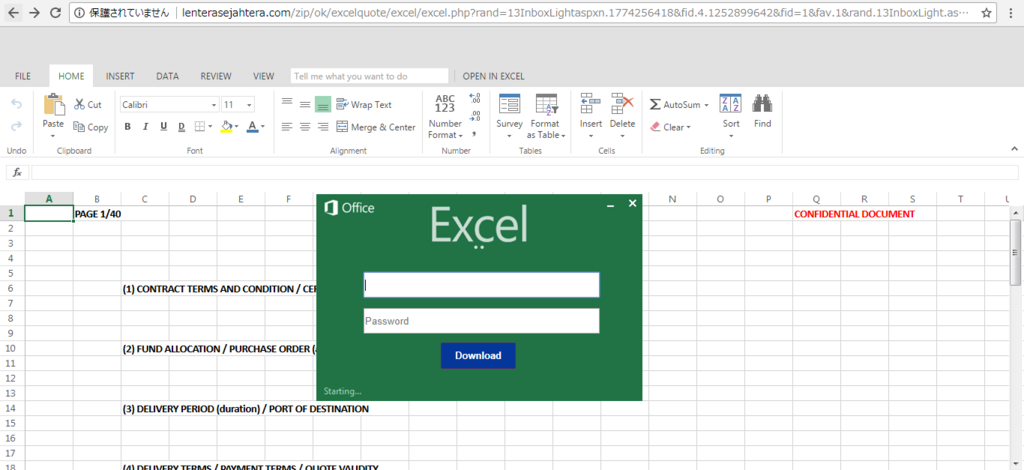
Task: Click the Copy icon in Clipboard group
Action: 79,127
